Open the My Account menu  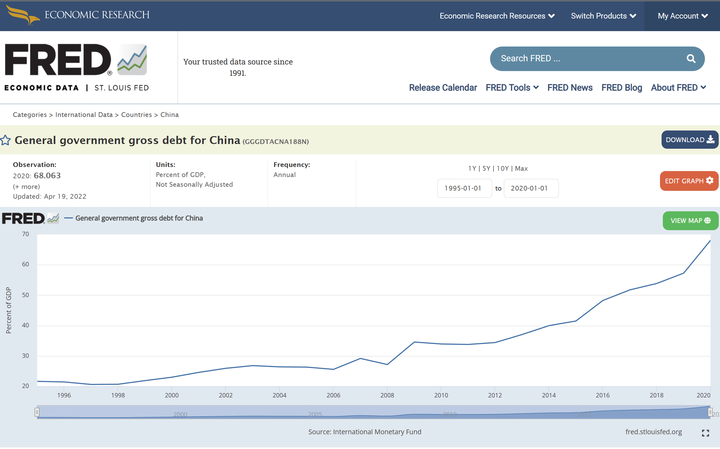pos(682,16)
